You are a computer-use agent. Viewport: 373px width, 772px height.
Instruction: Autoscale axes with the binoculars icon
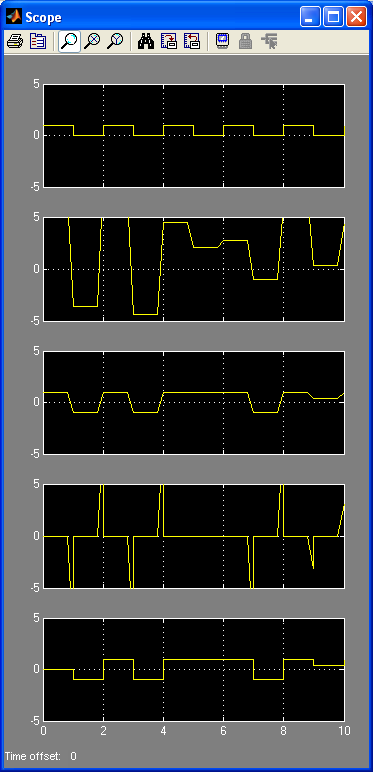146,42
